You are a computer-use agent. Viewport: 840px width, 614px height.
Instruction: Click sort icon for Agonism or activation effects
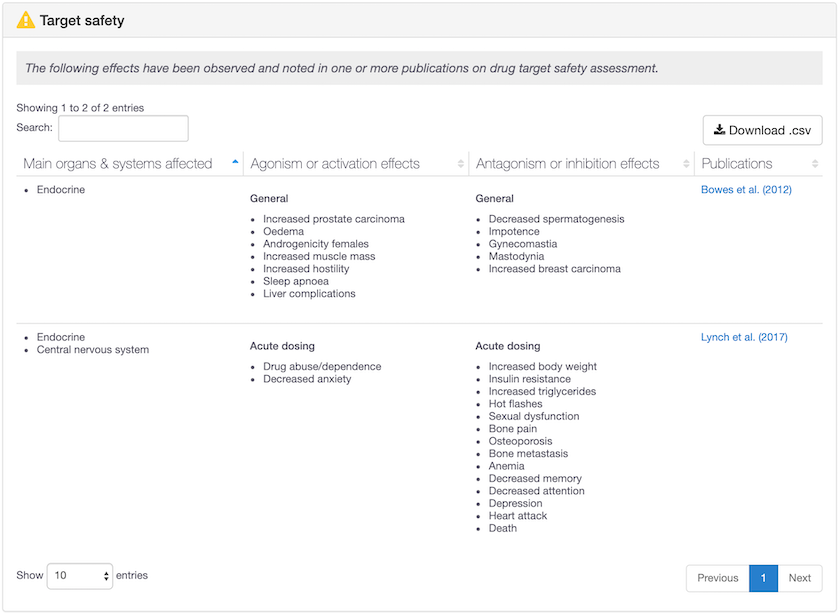(x=461, y=164)
